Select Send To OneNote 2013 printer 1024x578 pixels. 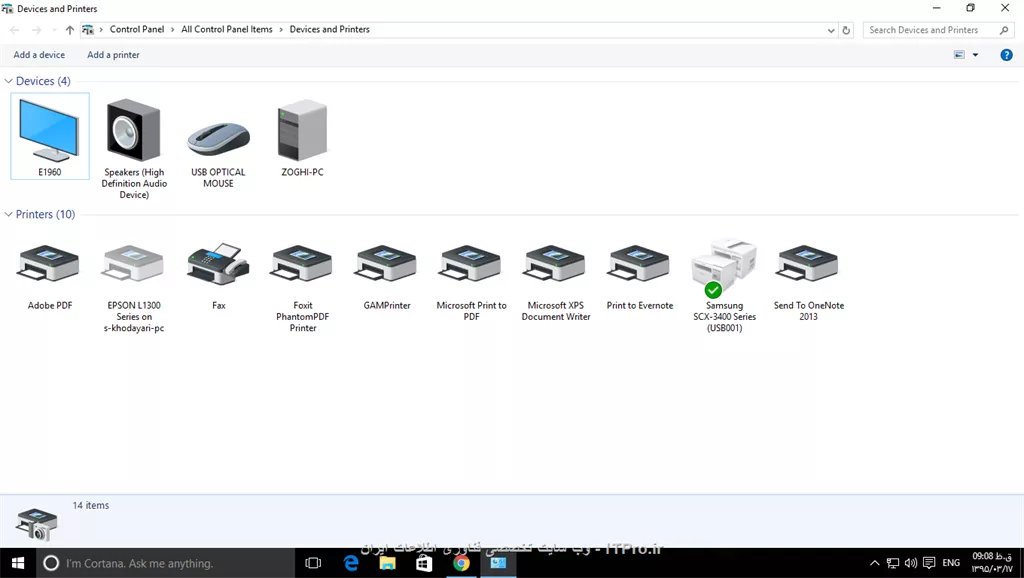(x=808, y=263)
